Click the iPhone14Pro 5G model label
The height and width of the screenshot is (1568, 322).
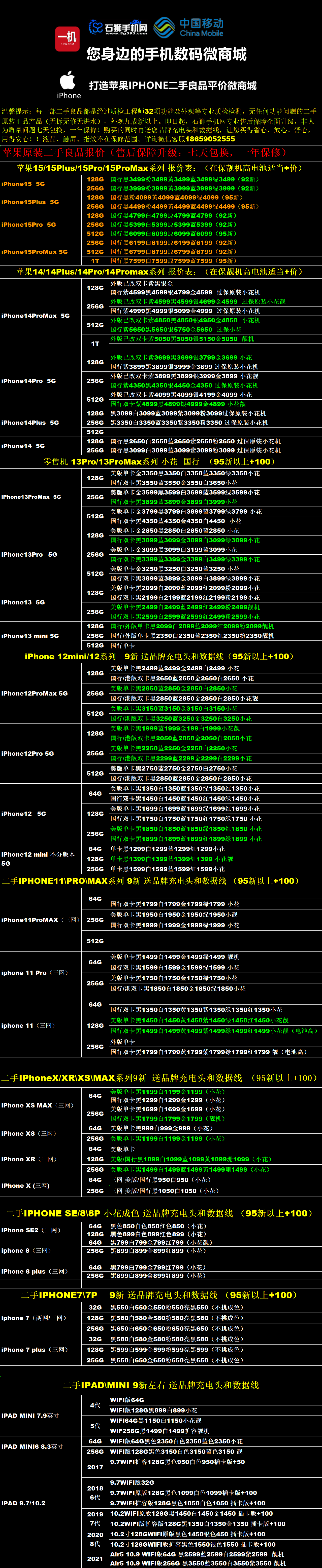29,380
